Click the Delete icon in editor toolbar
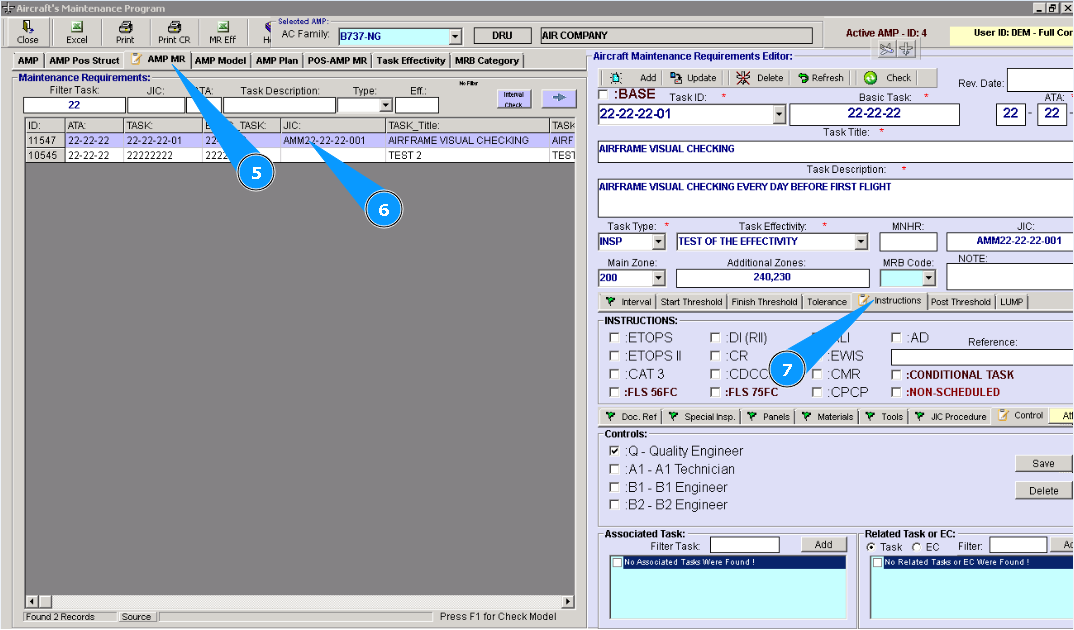1074x630 pixels. pos(760,78)
